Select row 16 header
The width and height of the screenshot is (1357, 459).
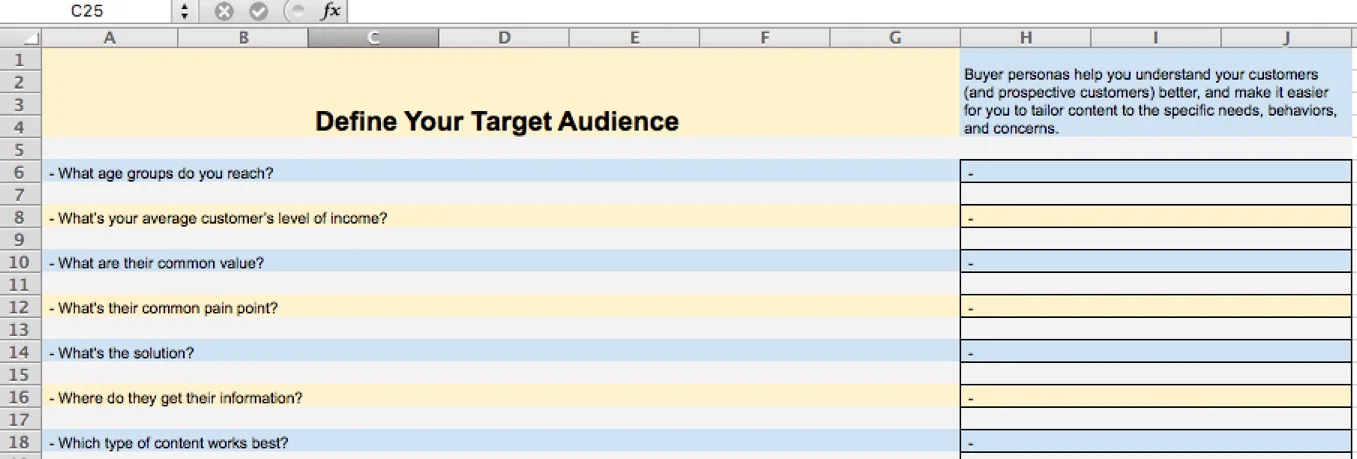(21, 397)
